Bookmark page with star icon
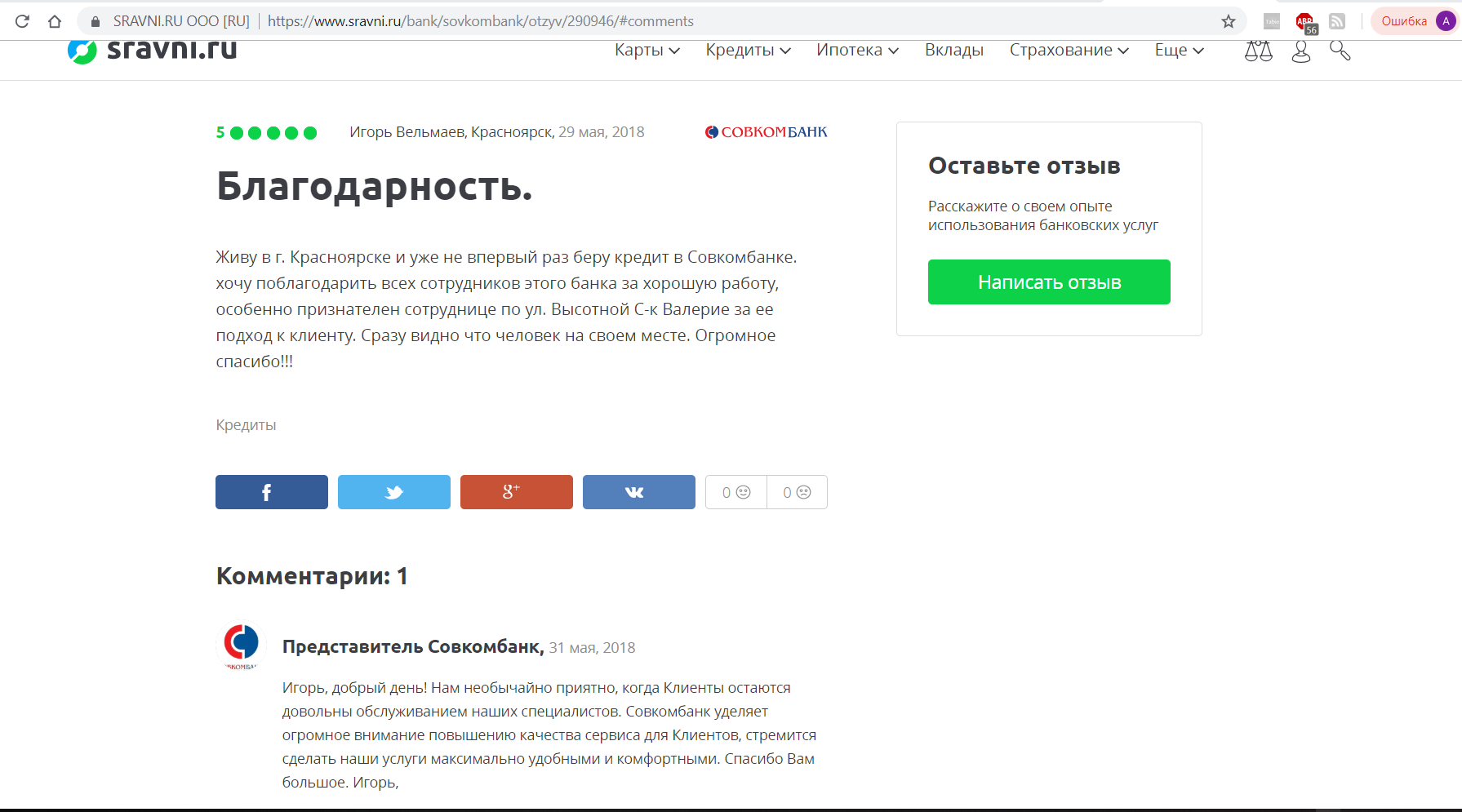Viewport: 1462px width, 812px height. (x=1228, y=21)
